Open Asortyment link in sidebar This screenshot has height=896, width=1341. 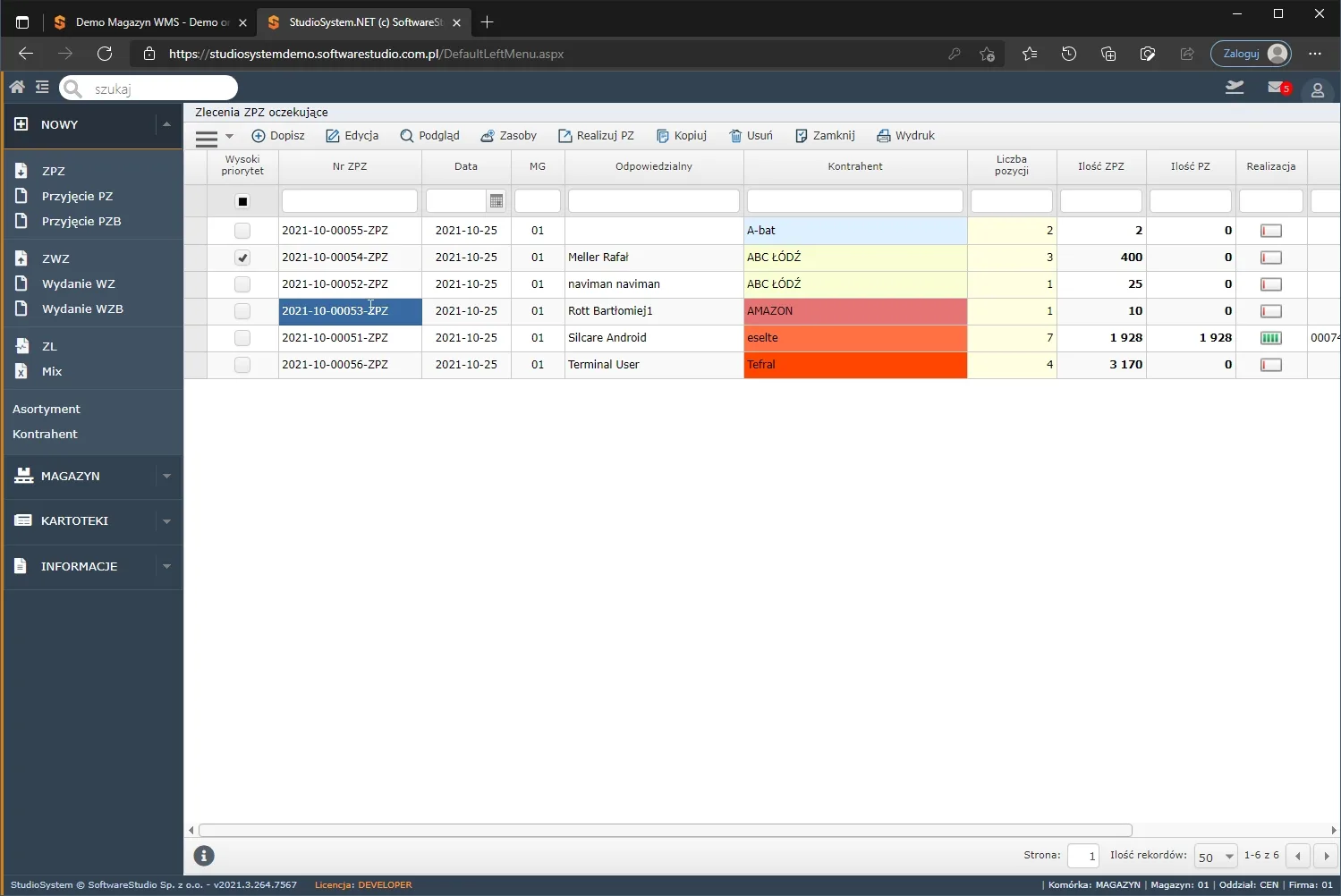tap(47, 409)
